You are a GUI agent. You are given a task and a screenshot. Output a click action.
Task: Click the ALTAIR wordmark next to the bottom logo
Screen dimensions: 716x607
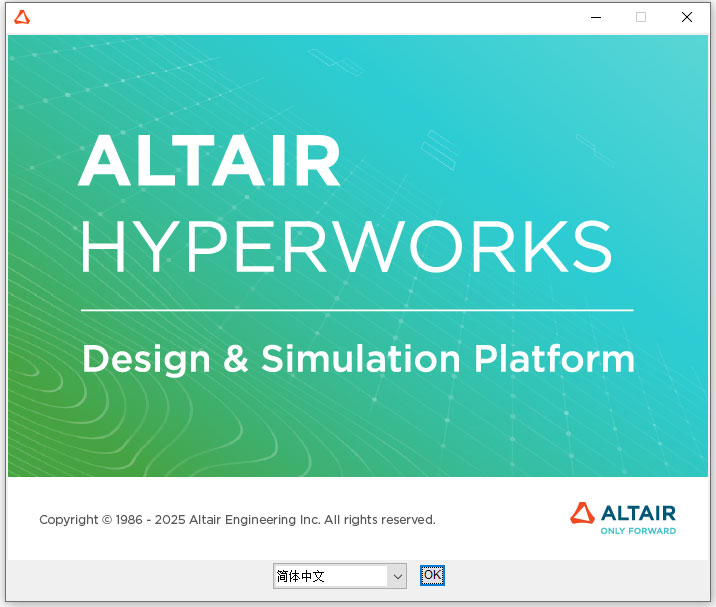point(638,513)
